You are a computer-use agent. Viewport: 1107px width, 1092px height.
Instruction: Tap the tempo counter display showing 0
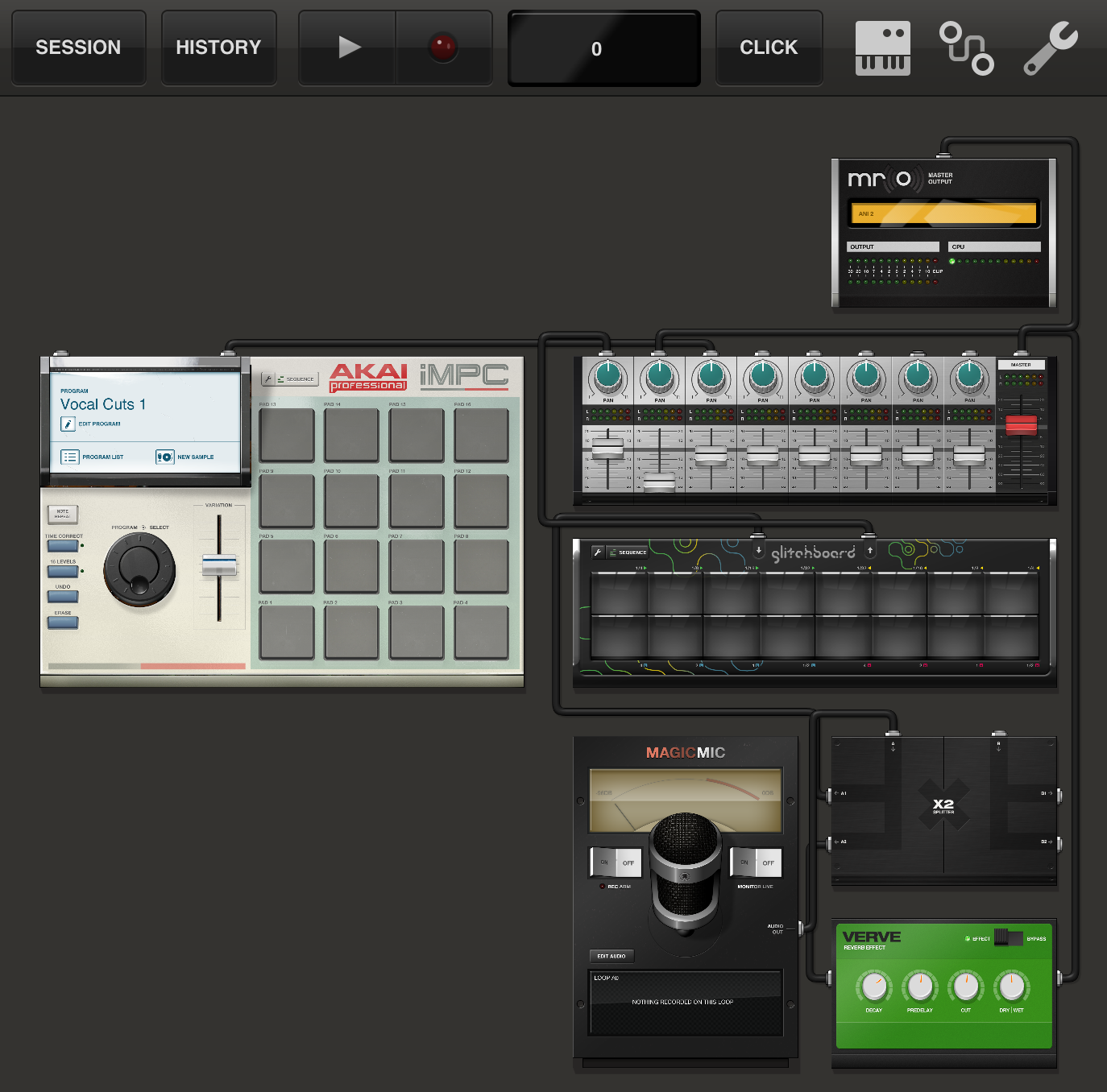point(603,48)
